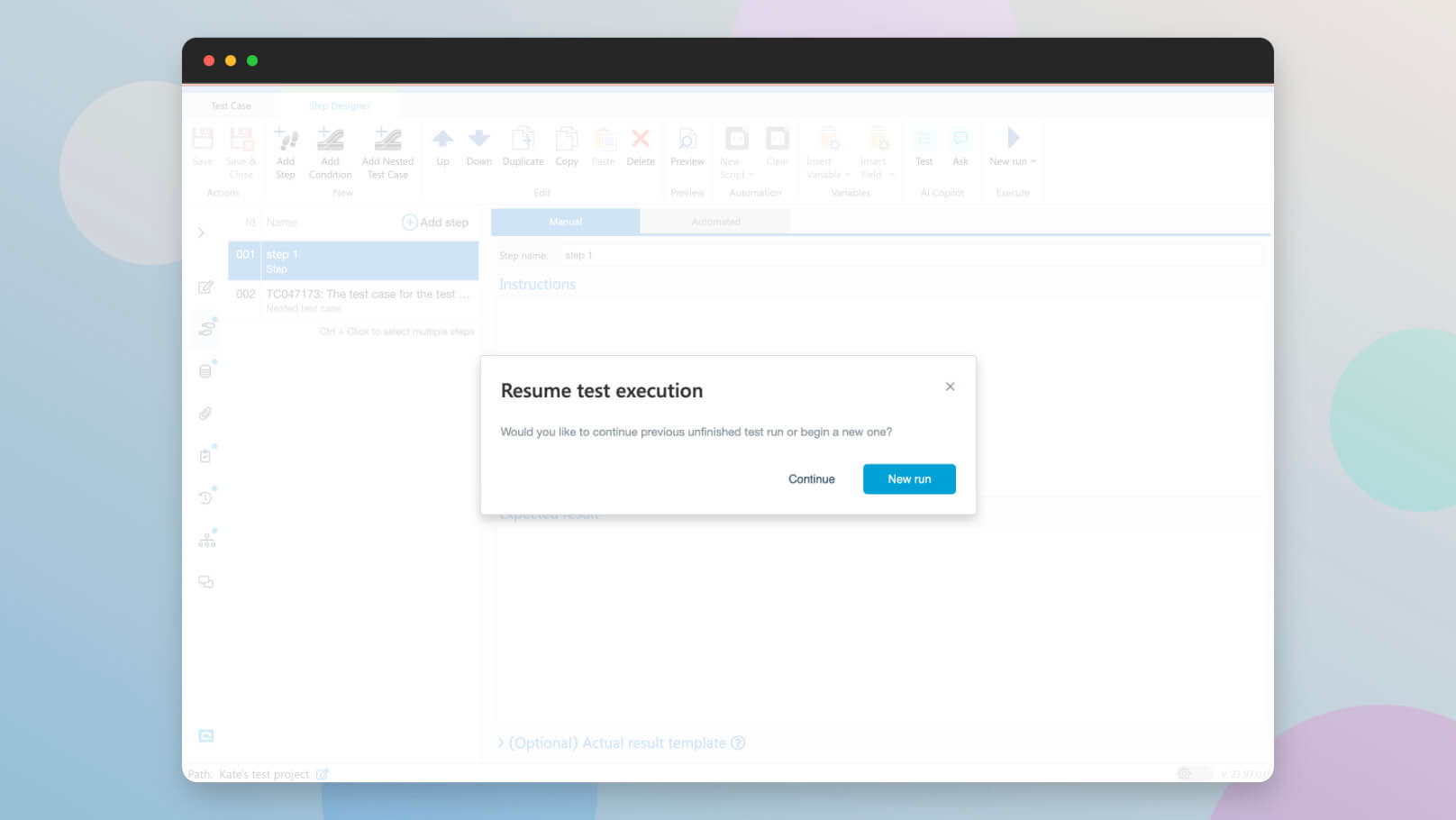Switch to the Test Case ribbon tab
This screenshot has width=1456, height=820.
coord(231,105)
